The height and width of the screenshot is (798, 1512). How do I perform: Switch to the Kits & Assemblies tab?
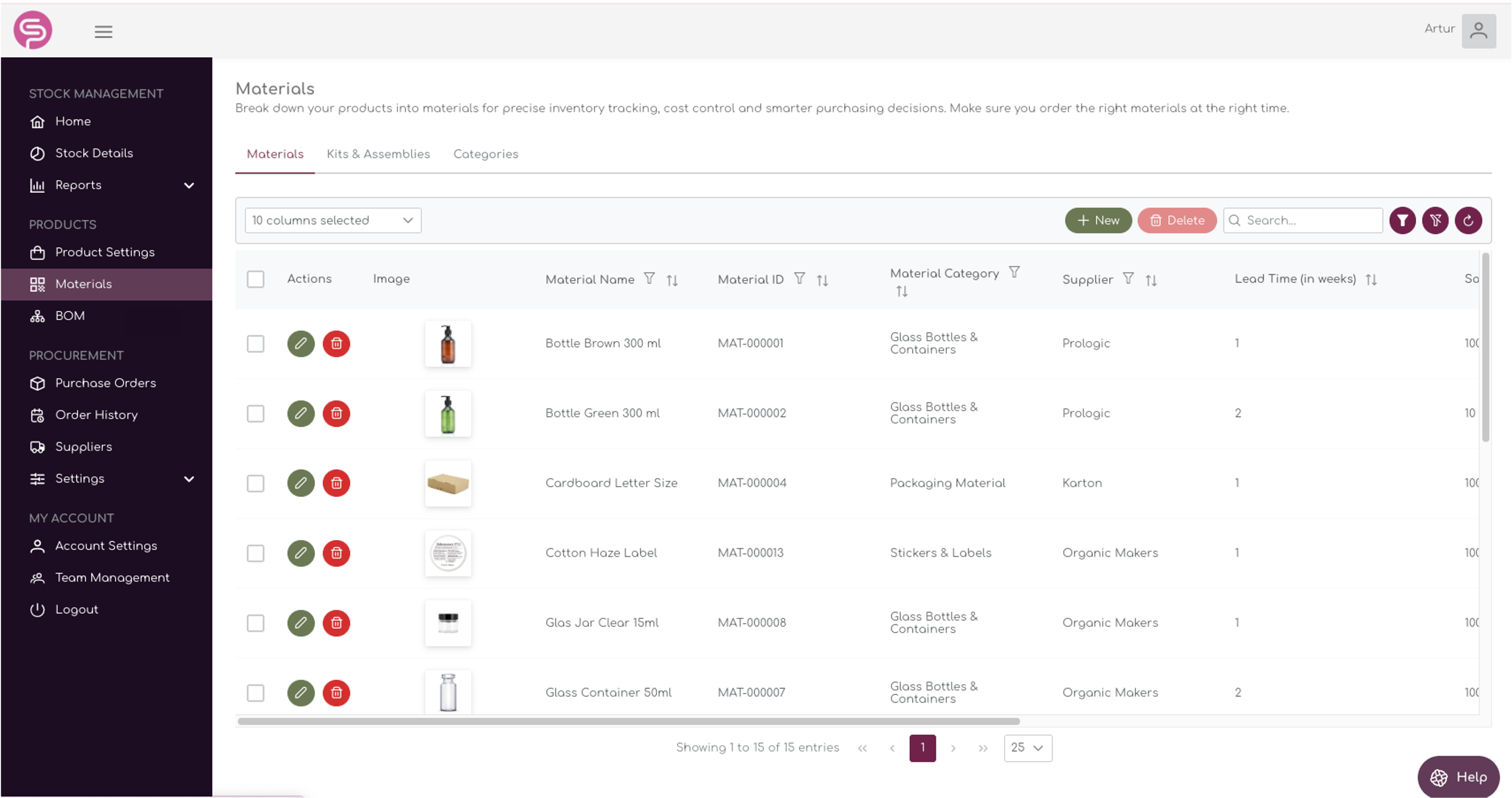coord(378,154)
